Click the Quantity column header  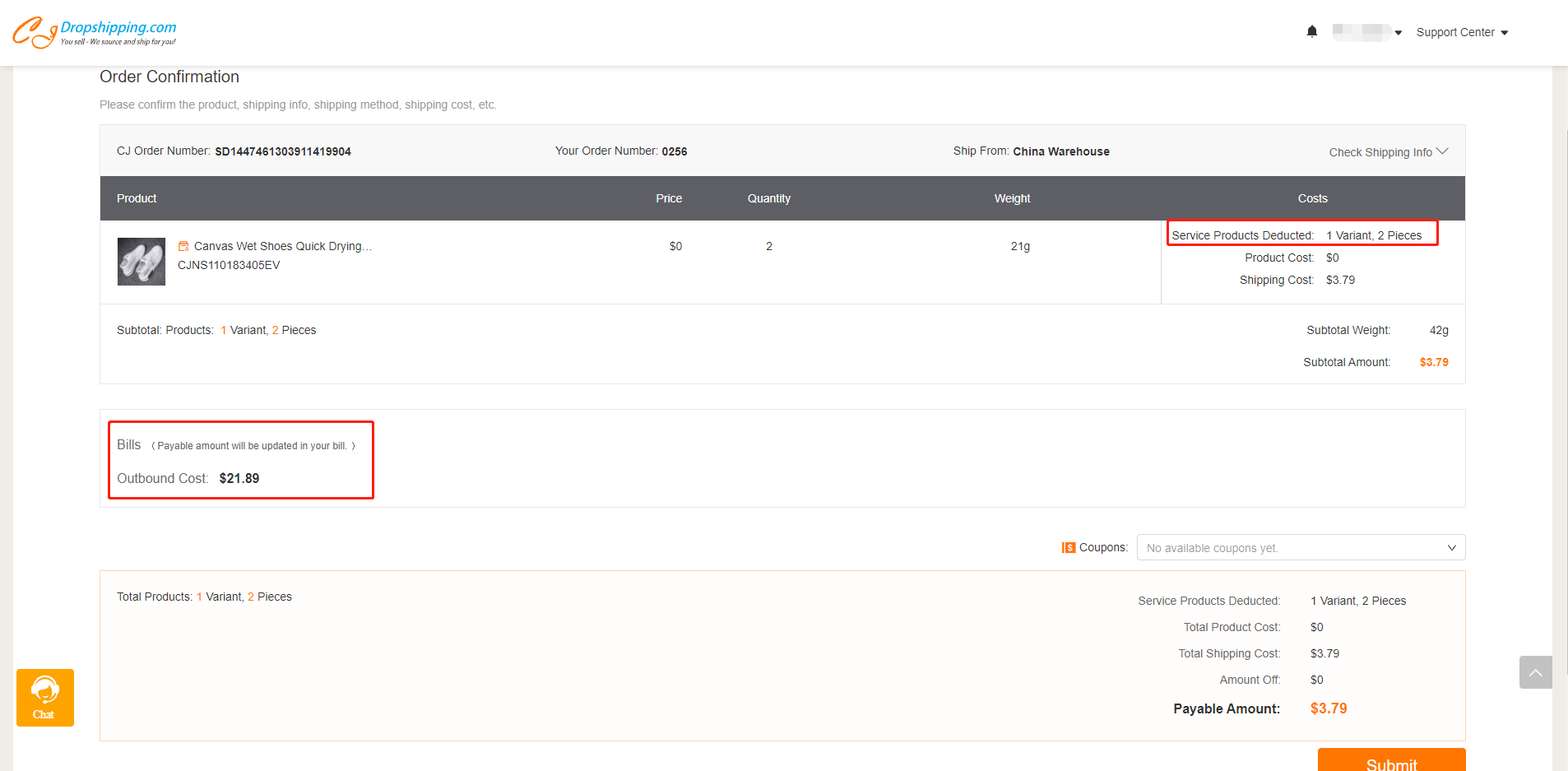(x=768, y=198)
